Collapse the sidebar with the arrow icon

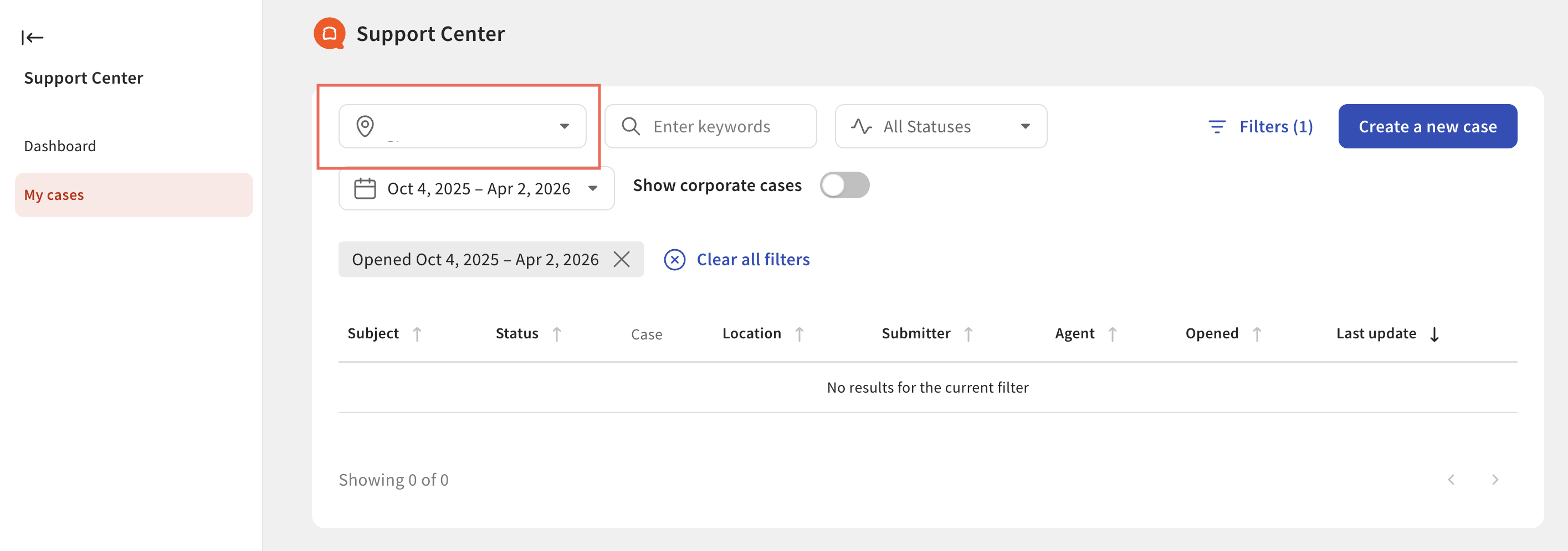[x=32, y=38]
